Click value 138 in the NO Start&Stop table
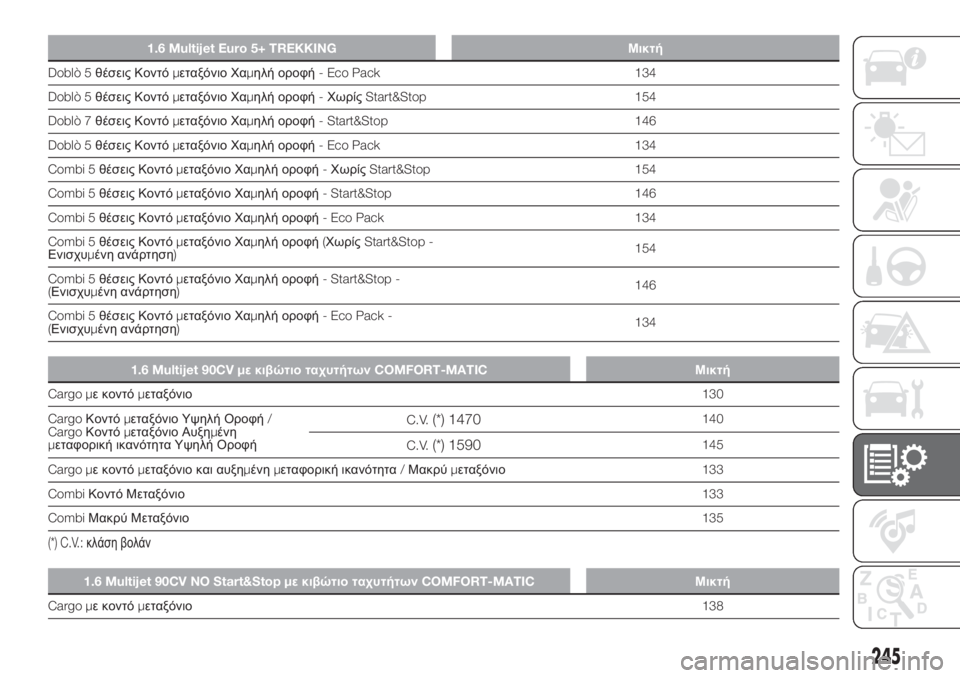 click(713, 606)
